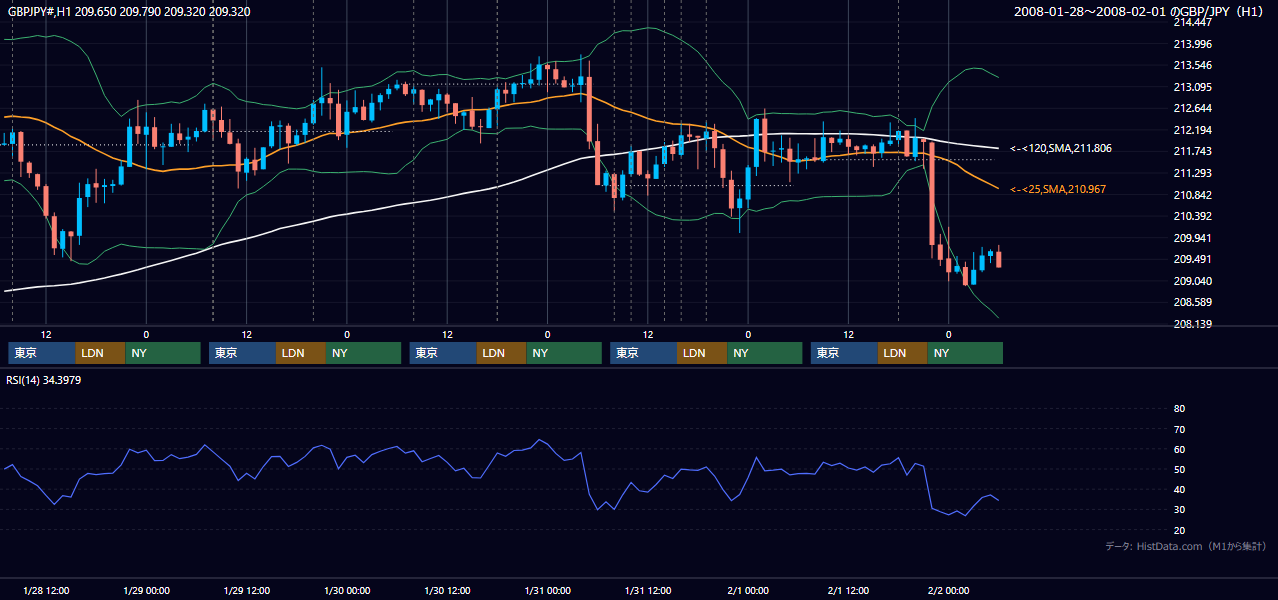Click price axis value 212.194
1278x600 pixels.
click(x=1192, y=130)
